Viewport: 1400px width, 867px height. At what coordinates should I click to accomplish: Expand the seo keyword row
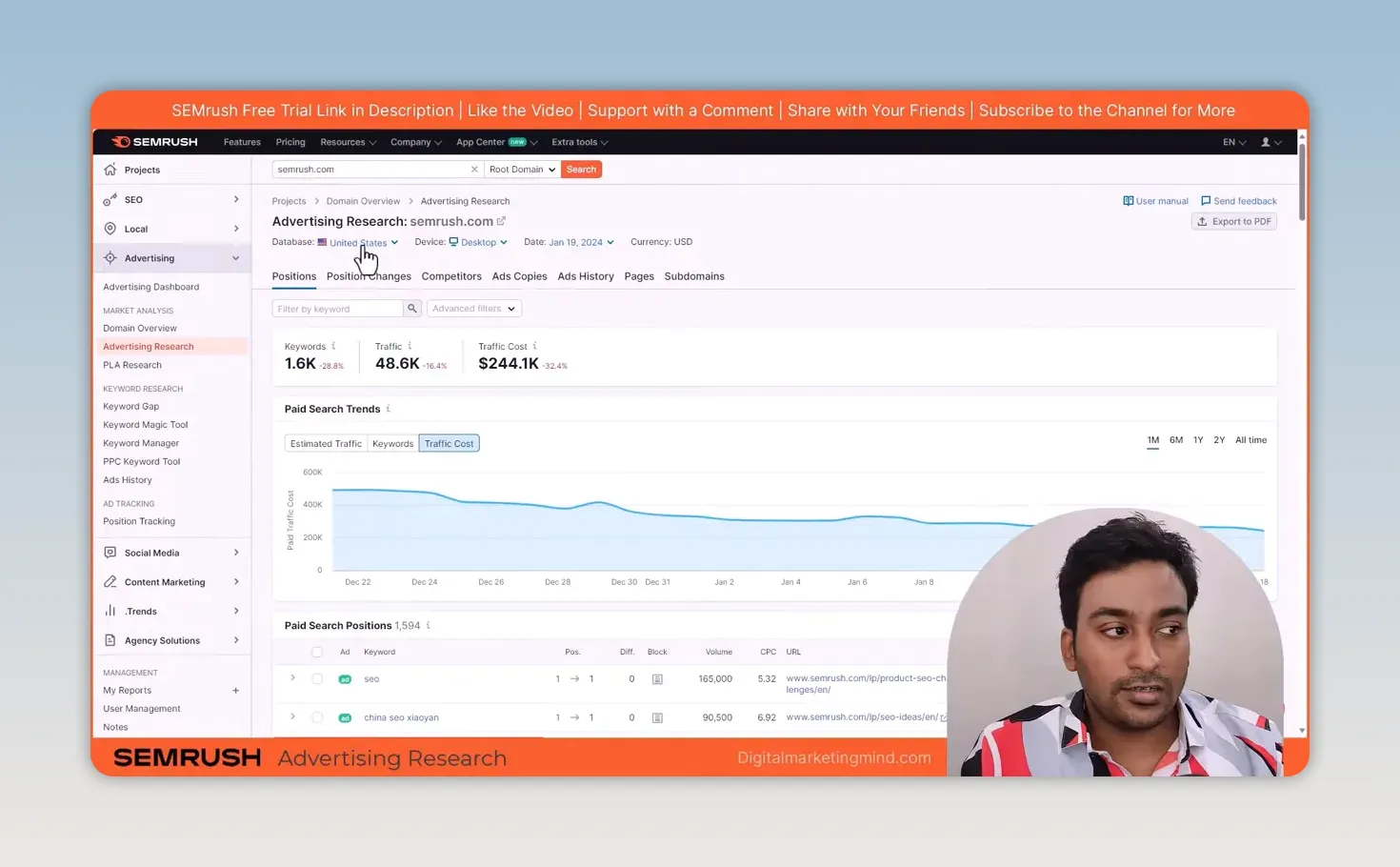(292, 678)
